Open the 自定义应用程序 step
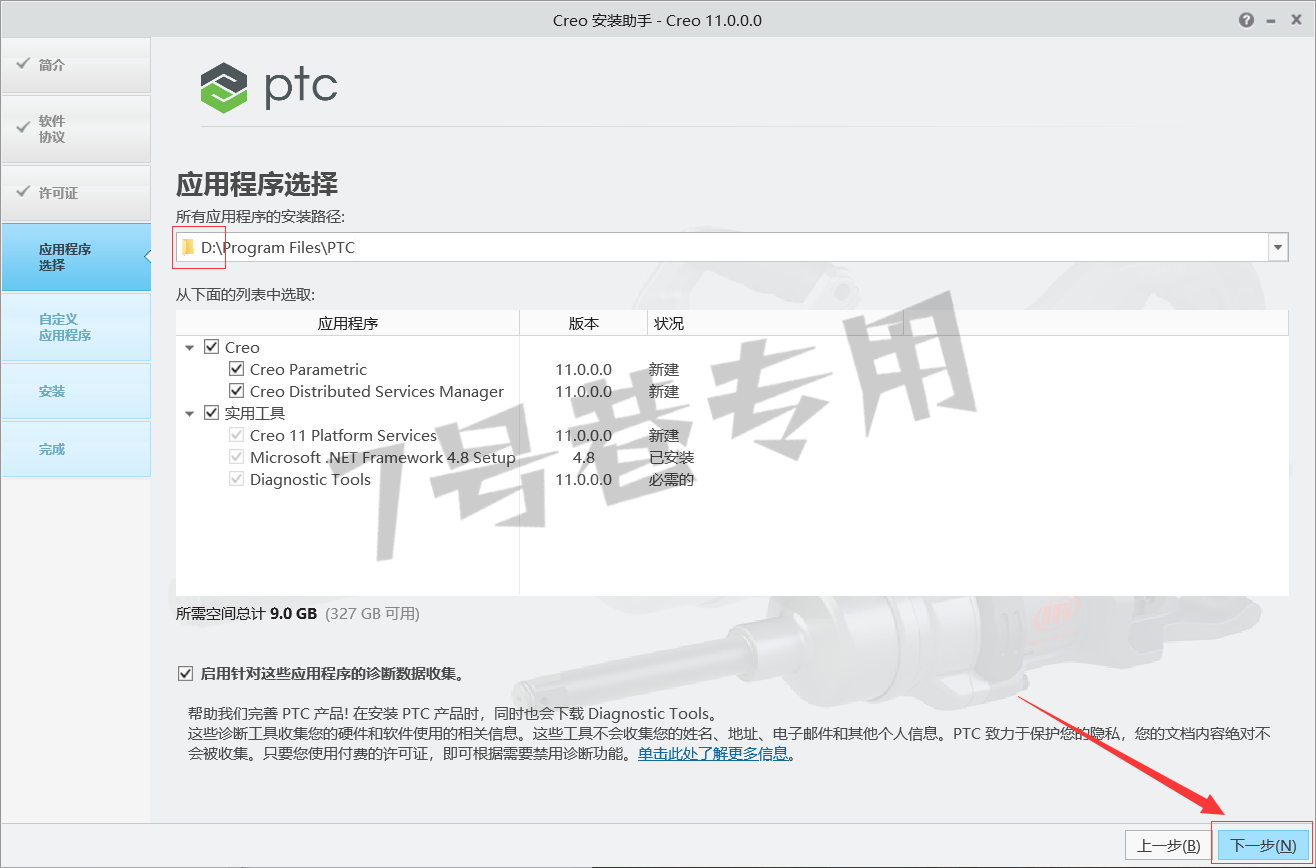1316x868 pixels. (76, 327)
